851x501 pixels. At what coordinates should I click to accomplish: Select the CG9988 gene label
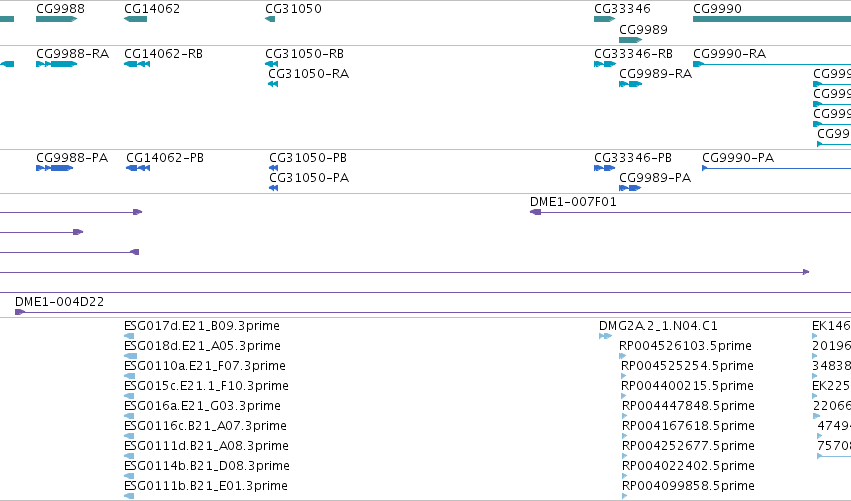click(x=60, y=9)
